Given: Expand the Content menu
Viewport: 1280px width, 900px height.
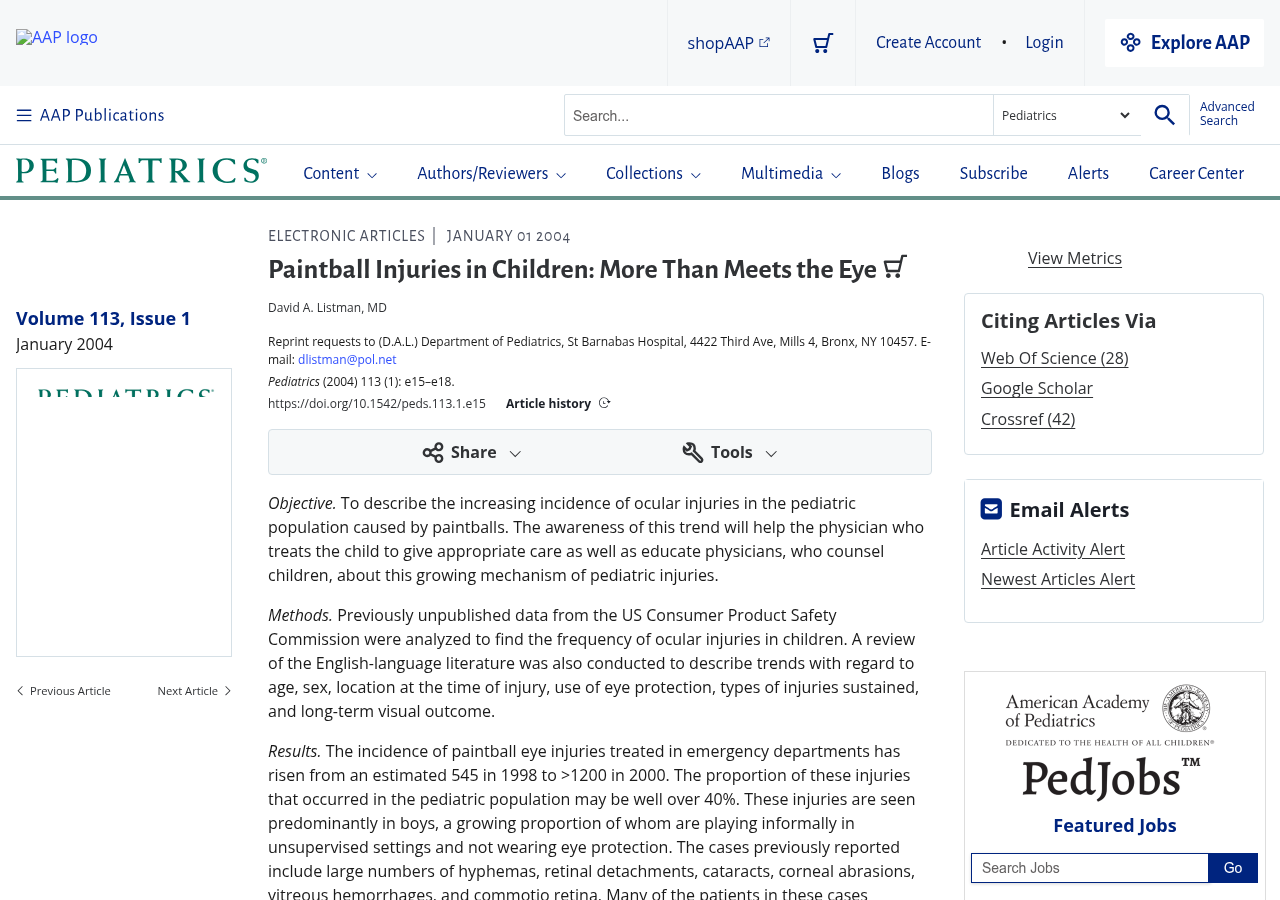Looking at the screenshot, I should [x=340, y=174].
